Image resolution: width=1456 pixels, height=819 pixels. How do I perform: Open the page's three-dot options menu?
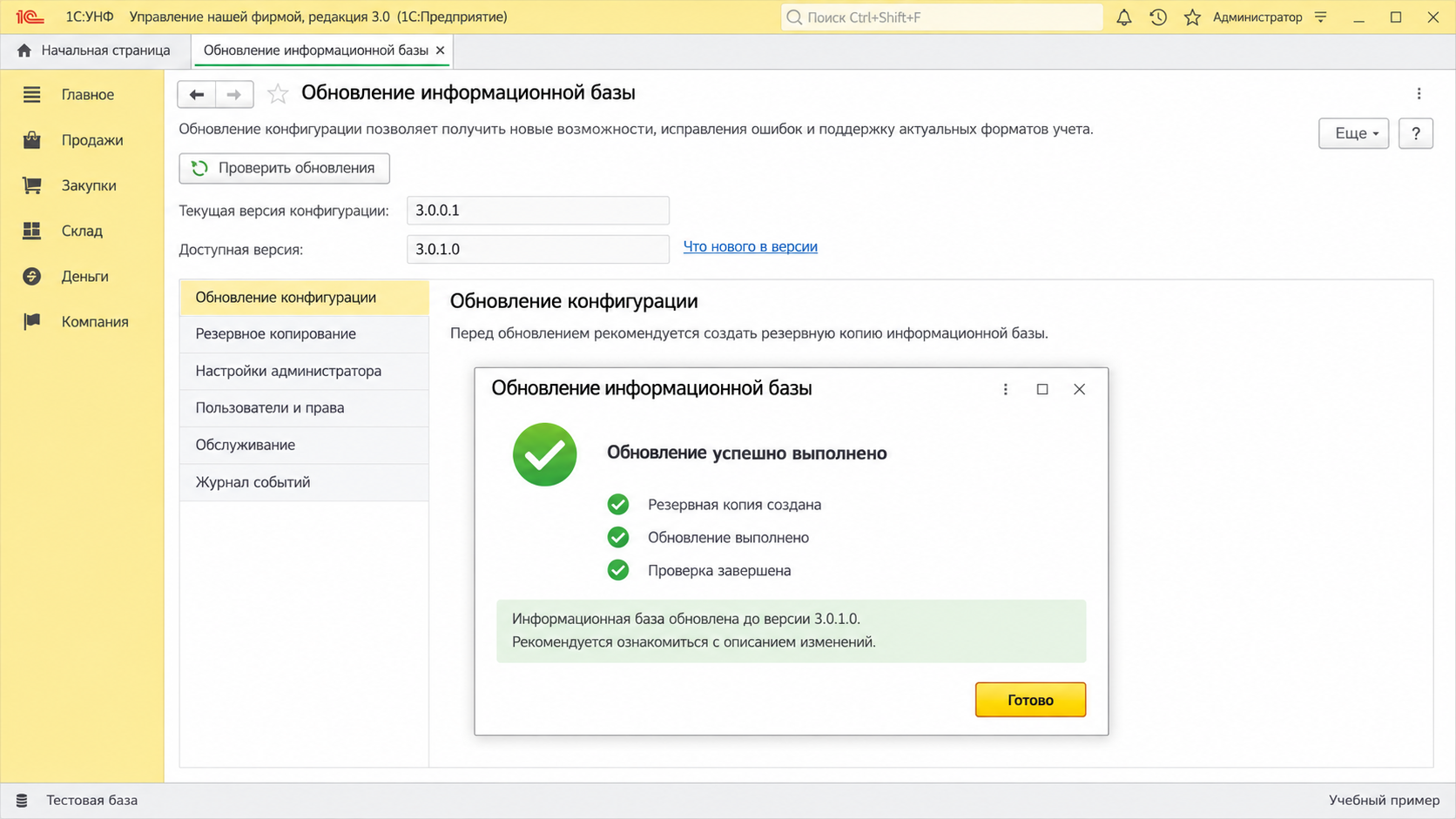1419,94
